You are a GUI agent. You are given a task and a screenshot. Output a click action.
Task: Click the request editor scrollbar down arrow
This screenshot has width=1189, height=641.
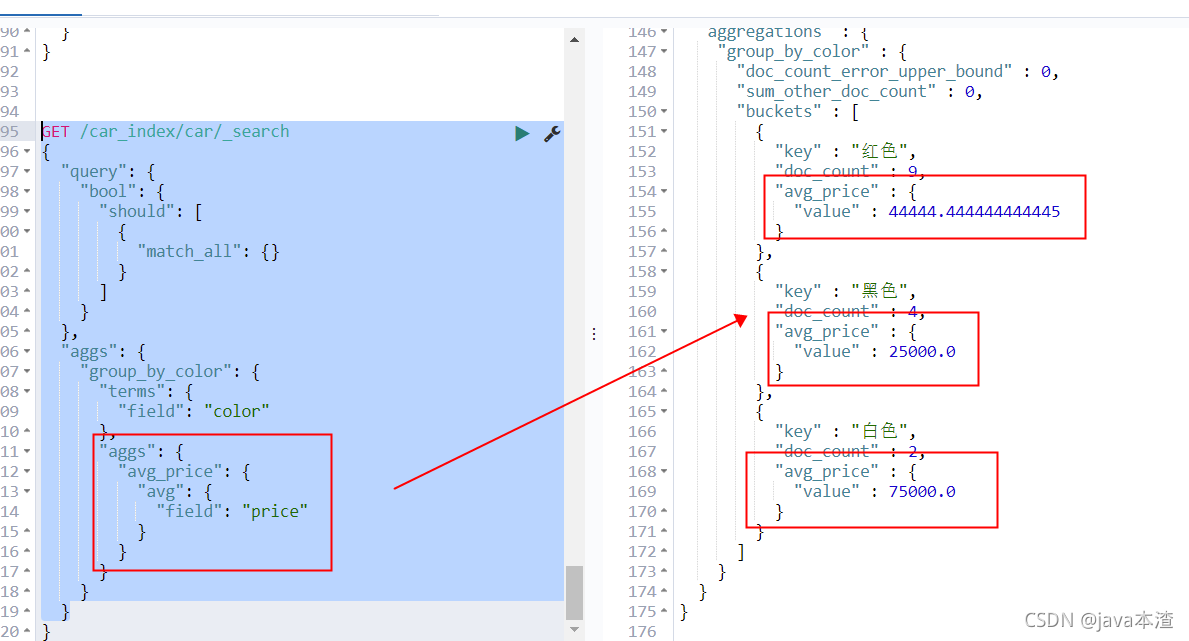[574, 630]
